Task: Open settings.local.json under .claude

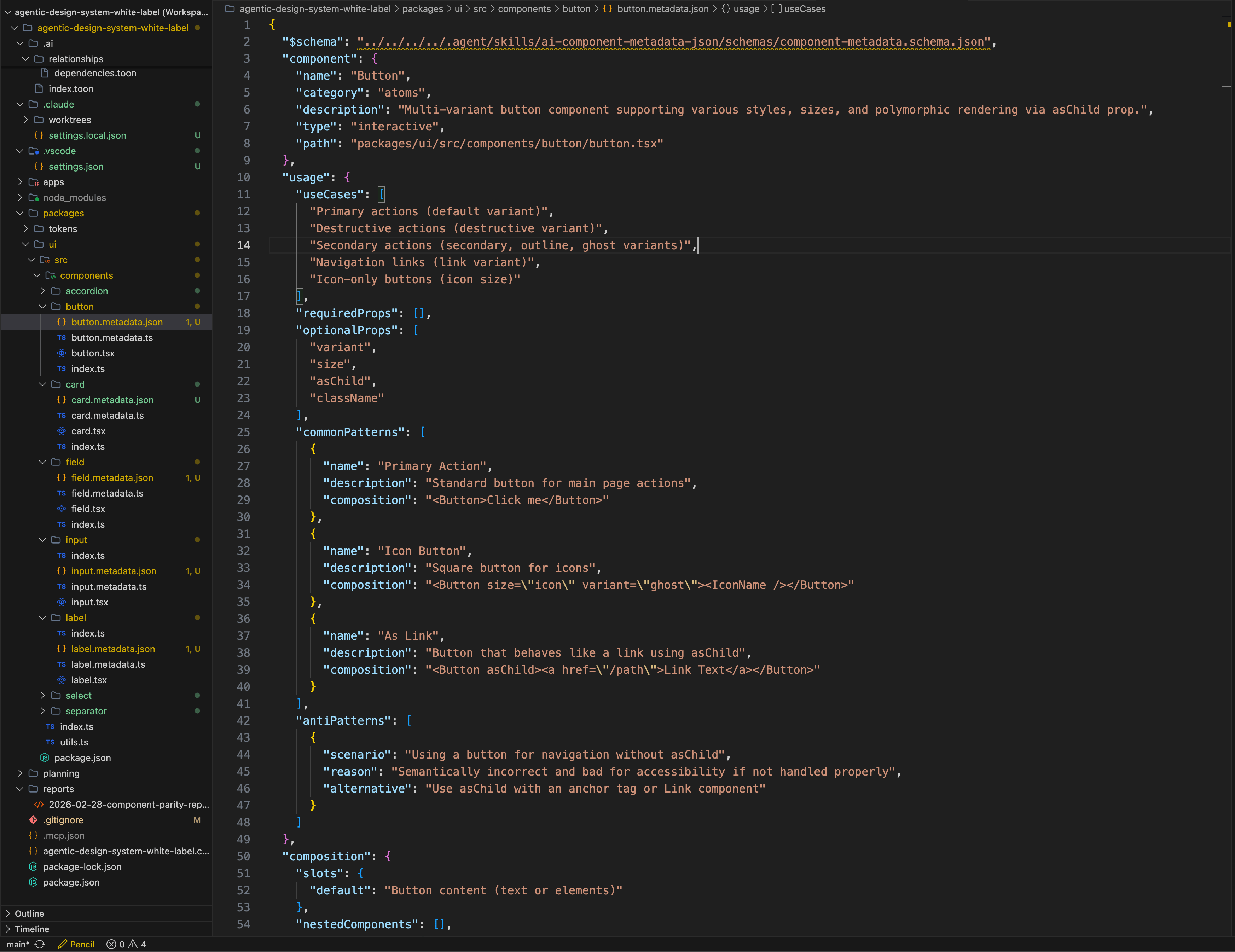Action: tap(87, 135)
